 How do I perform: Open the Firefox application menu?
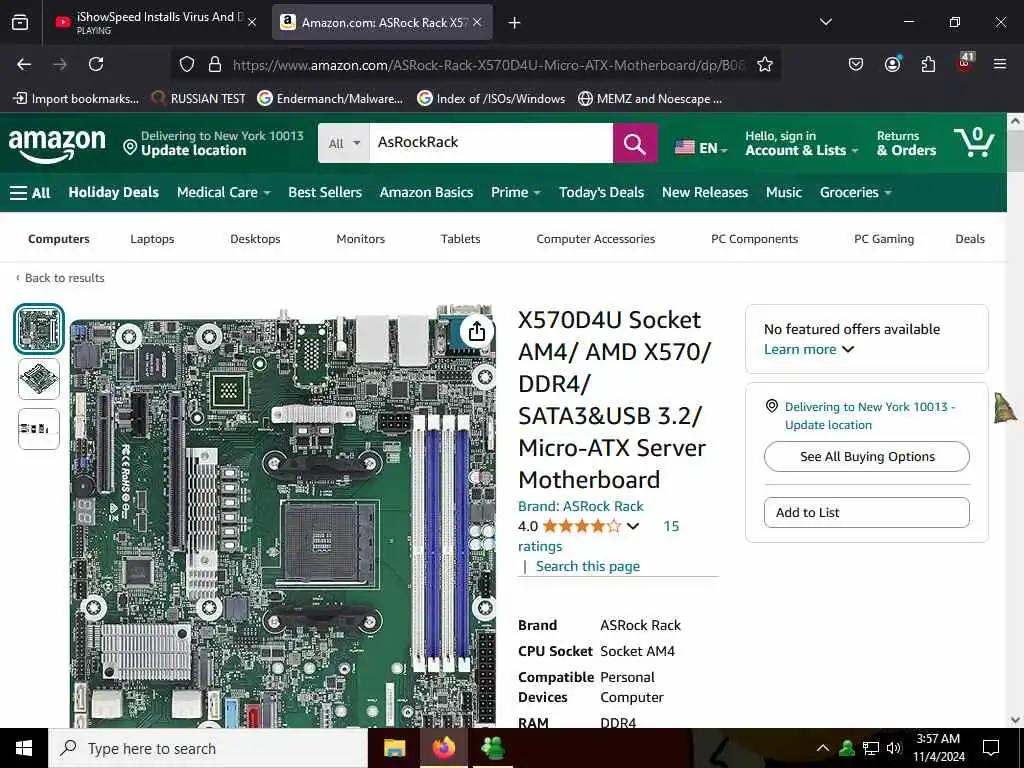pyautogui.click(x=999, y=64)
